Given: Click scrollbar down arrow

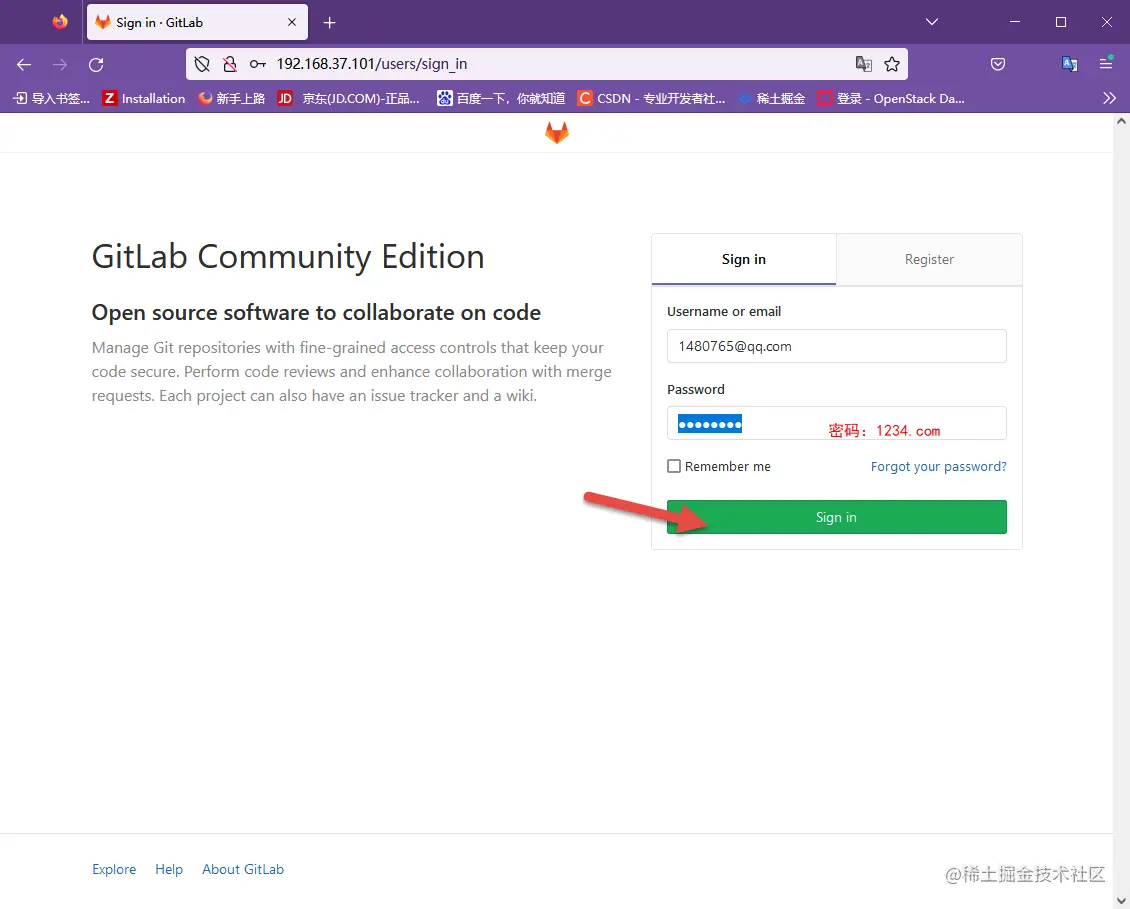Looking at the screenshot, I should click(x=1121, y=900).
